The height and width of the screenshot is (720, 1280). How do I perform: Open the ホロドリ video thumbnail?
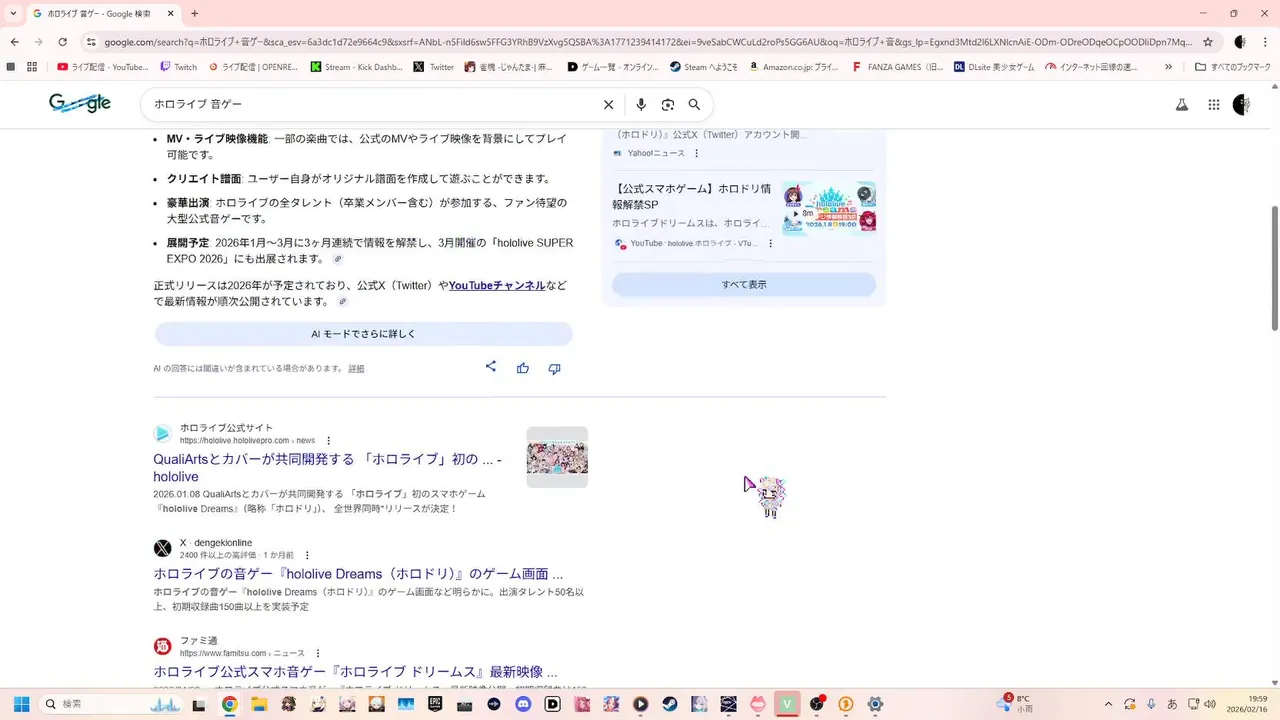(x=829, y=208)
